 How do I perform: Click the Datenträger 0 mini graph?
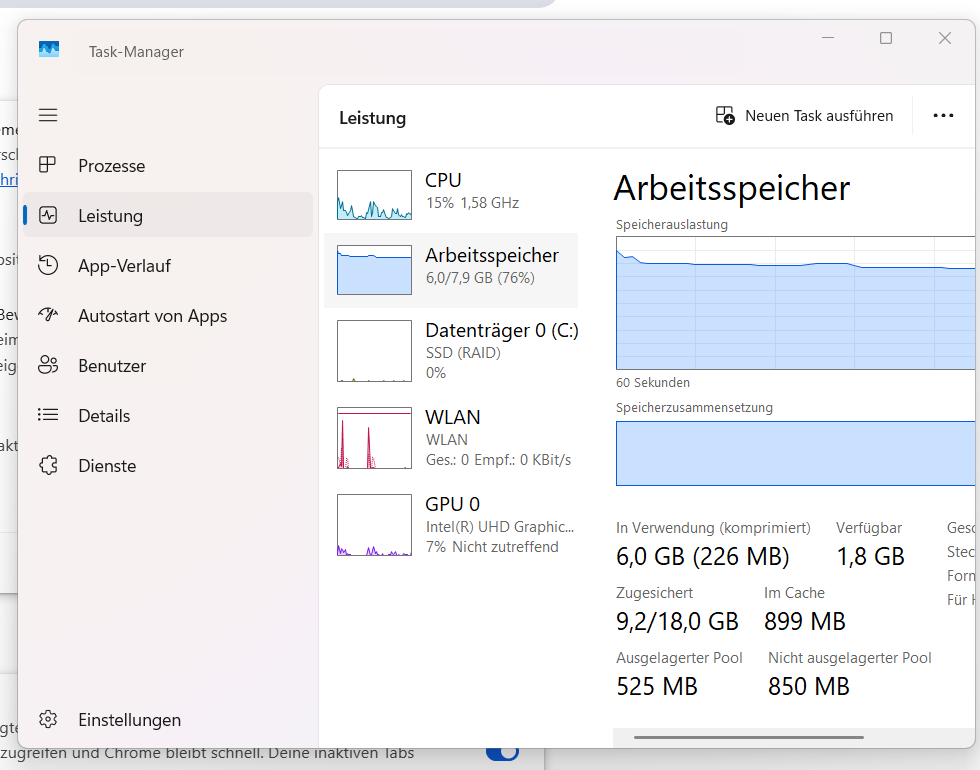click(x=374, y=351)
